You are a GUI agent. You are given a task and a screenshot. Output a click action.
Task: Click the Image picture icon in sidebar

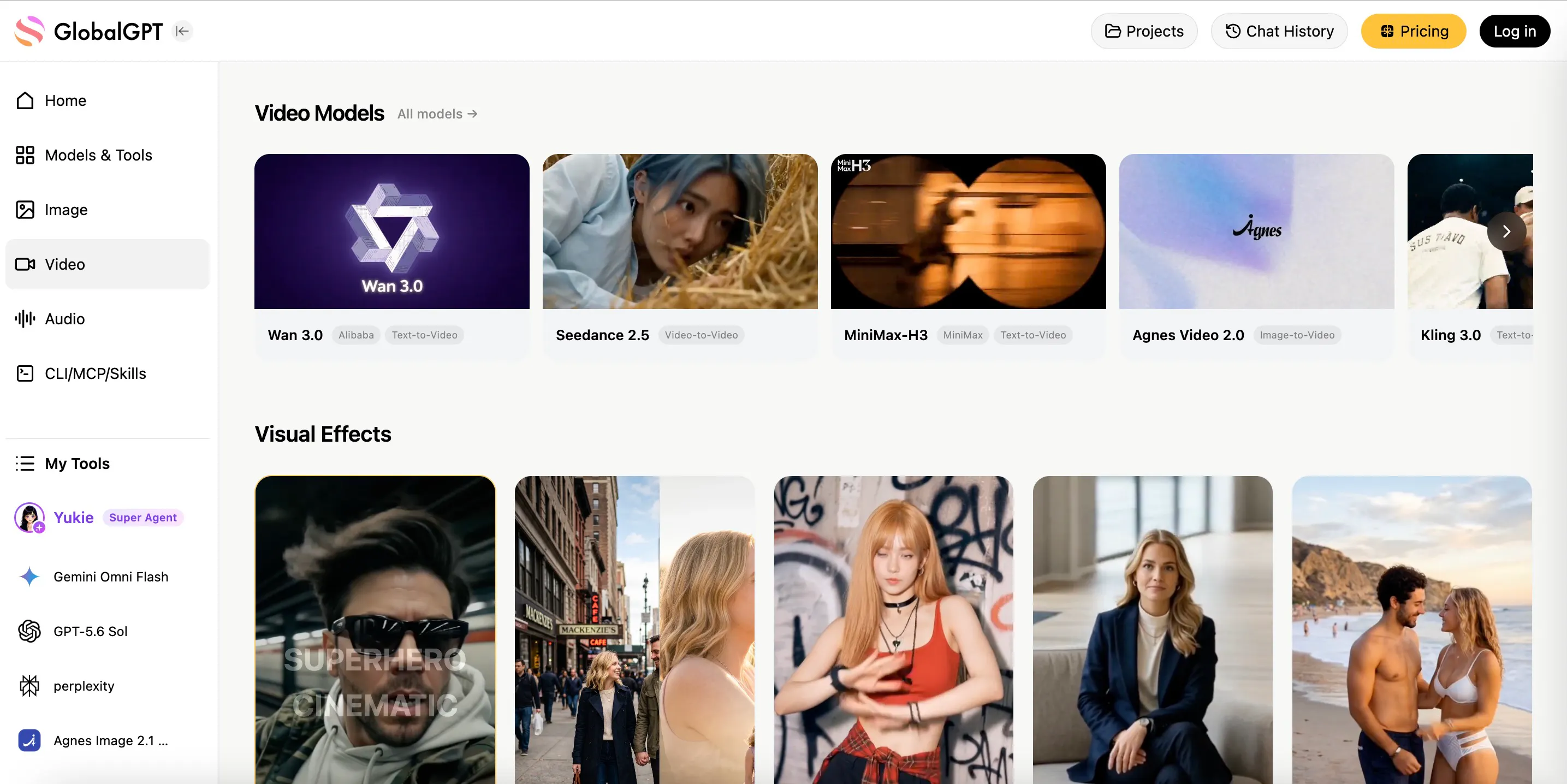click(25, 210)
